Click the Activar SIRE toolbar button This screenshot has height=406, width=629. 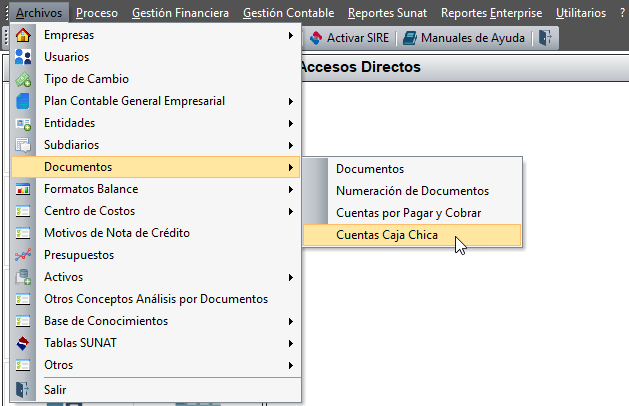click(x=349, y=38)
